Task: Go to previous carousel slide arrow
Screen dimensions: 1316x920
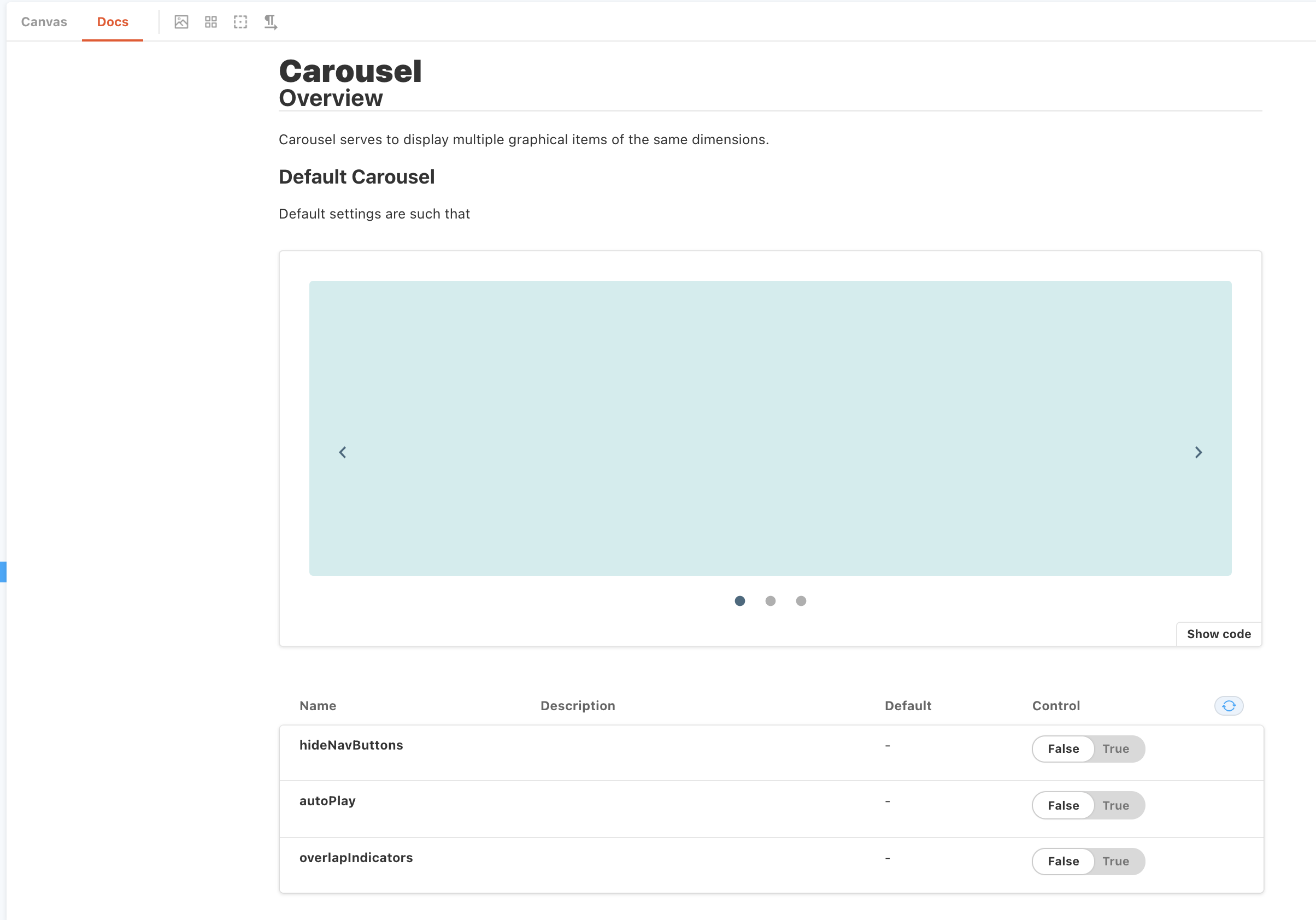Action: tap(343, 452)
